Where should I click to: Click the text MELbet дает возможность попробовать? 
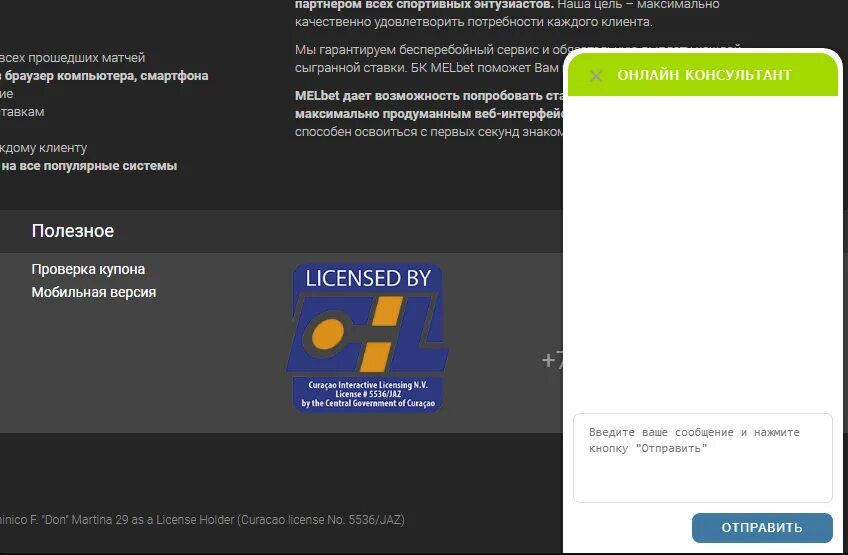419,96
